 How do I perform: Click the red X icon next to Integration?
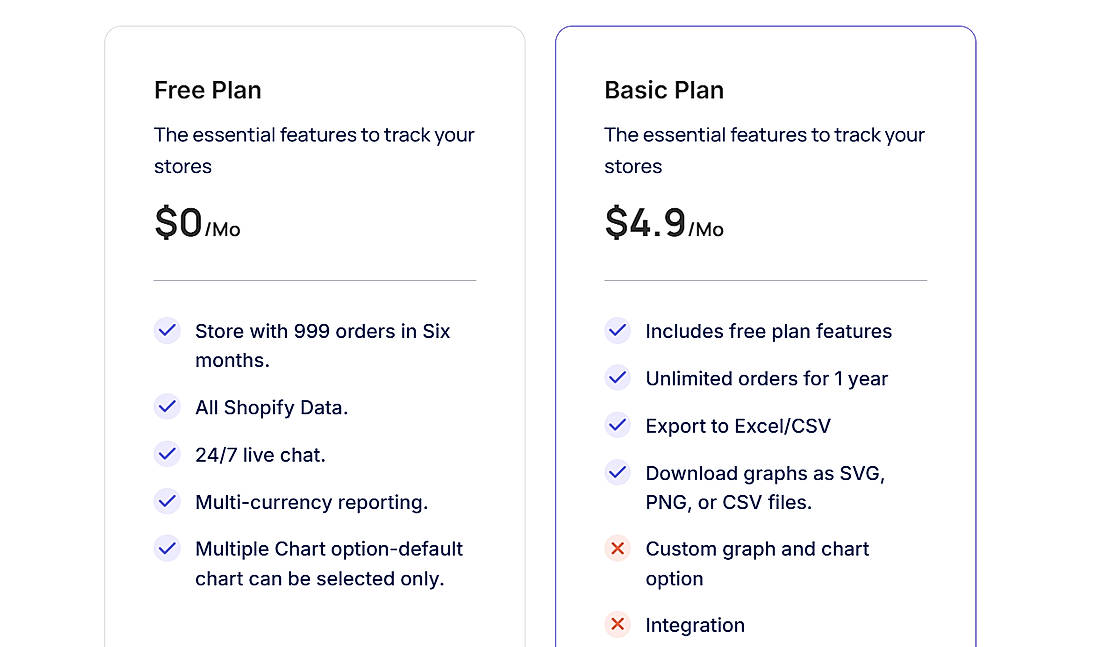tap(618, 625)
